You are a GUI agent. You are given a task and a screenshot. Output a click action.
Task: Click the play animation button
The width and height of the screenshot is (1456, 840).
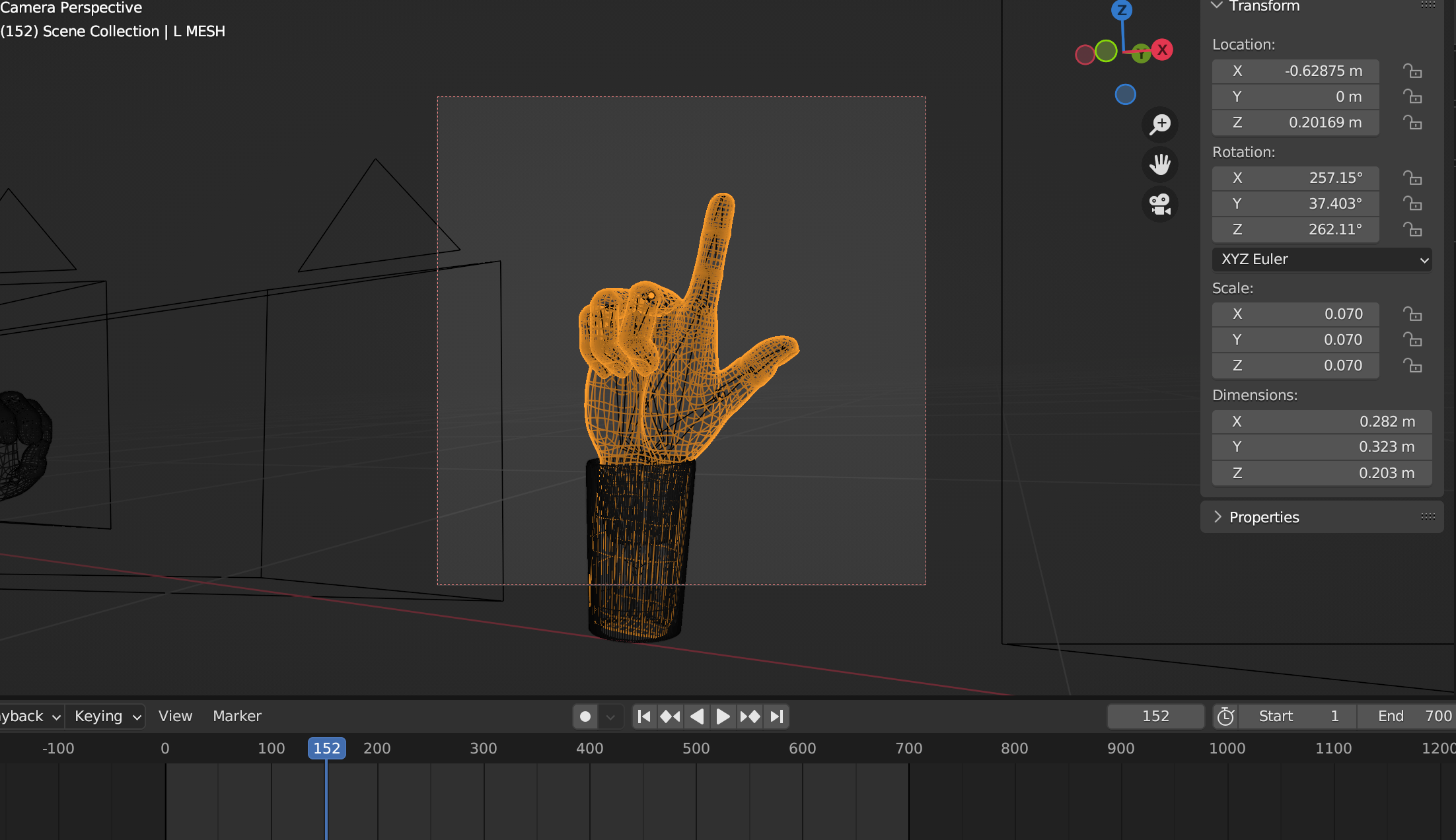tap(723, 717)
